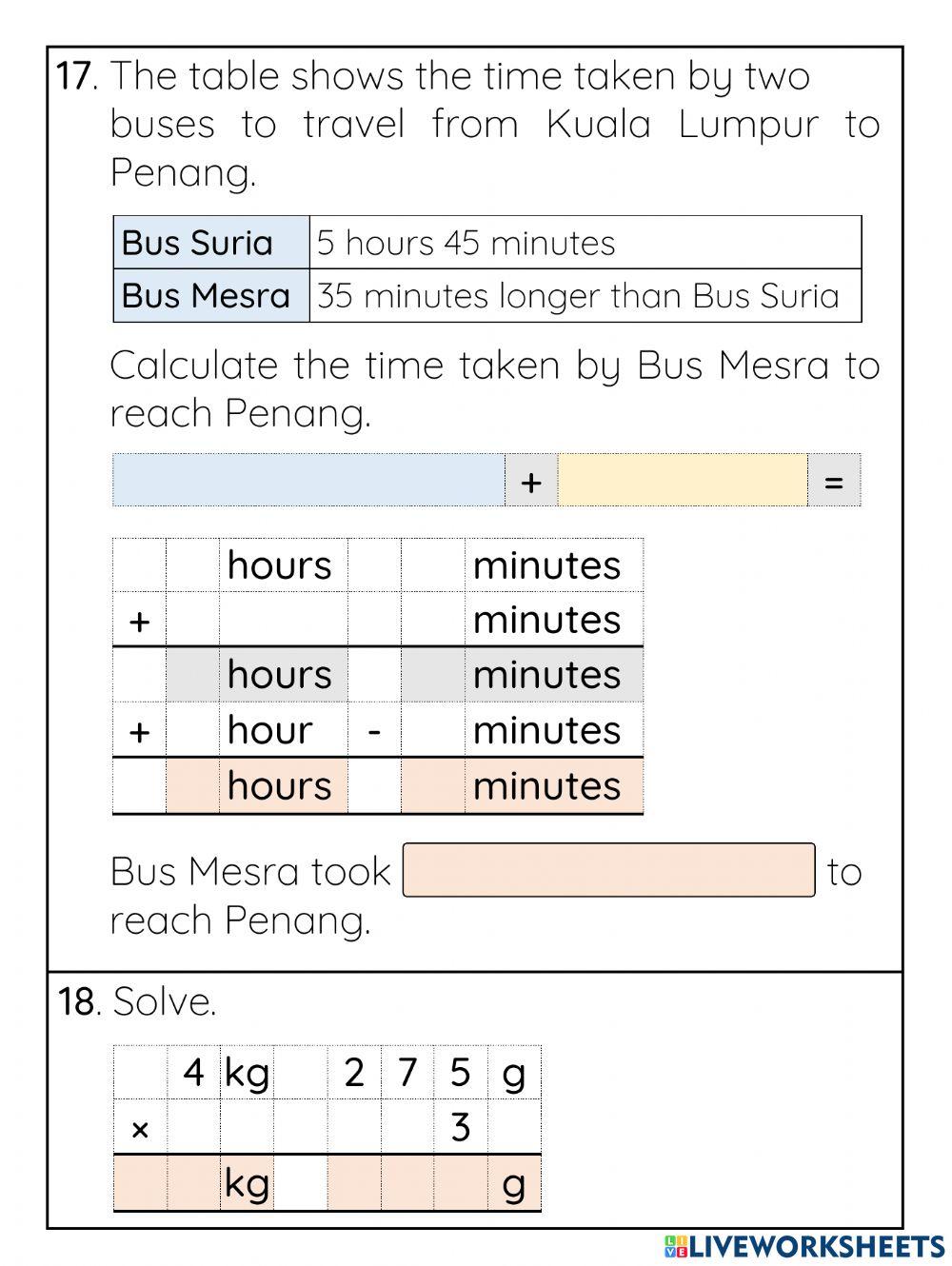Click the blue input box before the plus sign
The height and width of the screenshot is (1266, 952).
click(x=308, y=481)
